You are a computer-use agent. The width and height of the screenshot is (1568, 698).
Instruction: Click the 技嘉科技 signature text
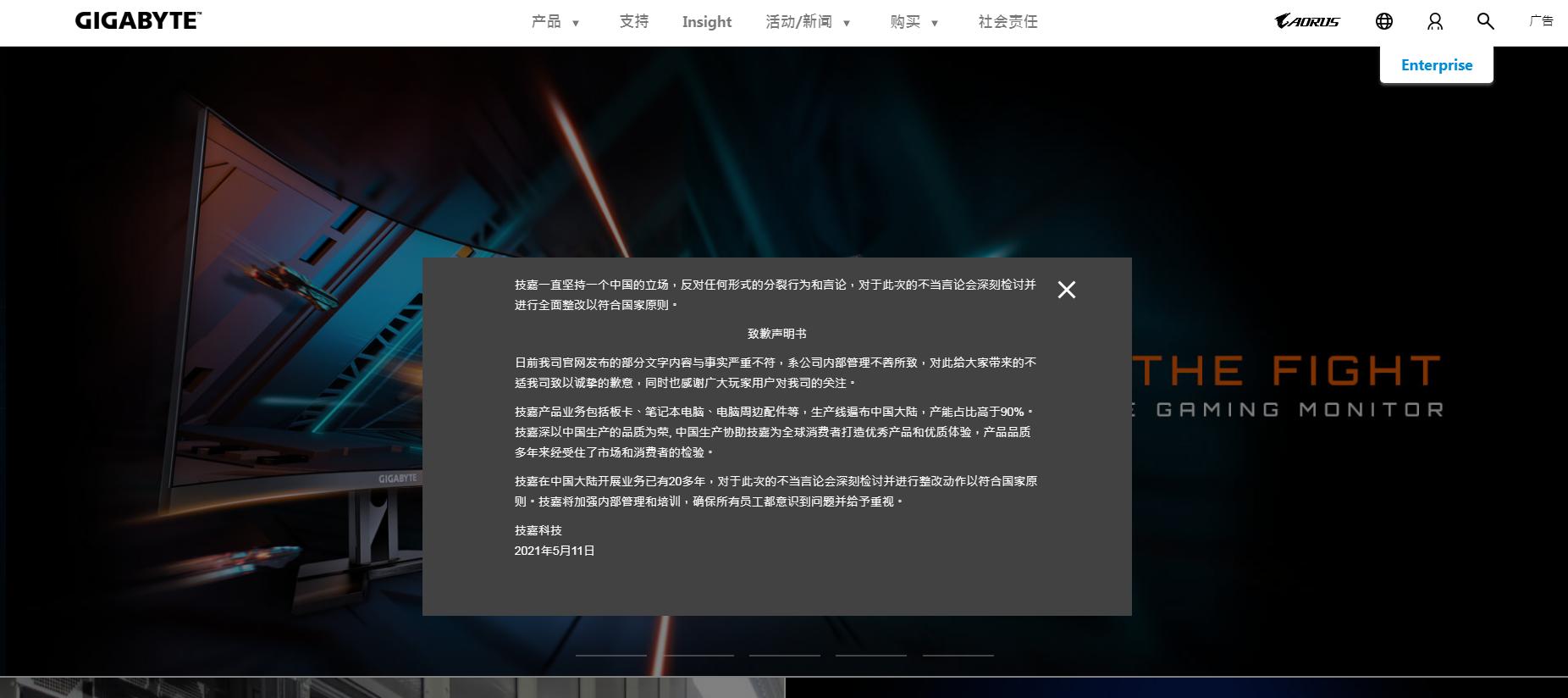click(x=538, y=530)
